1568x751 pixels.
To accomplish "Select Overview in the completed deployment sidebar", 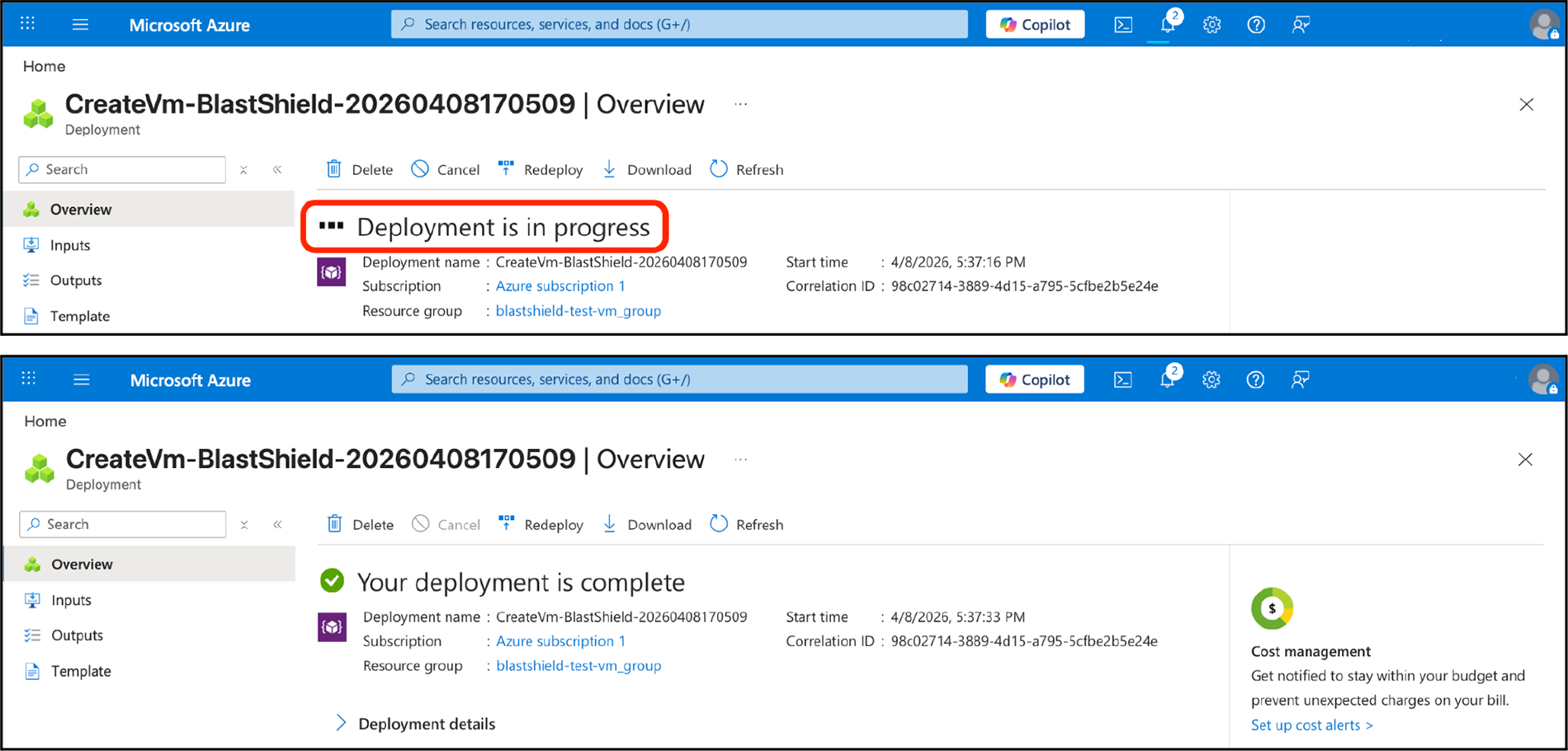I will [149, 564].
